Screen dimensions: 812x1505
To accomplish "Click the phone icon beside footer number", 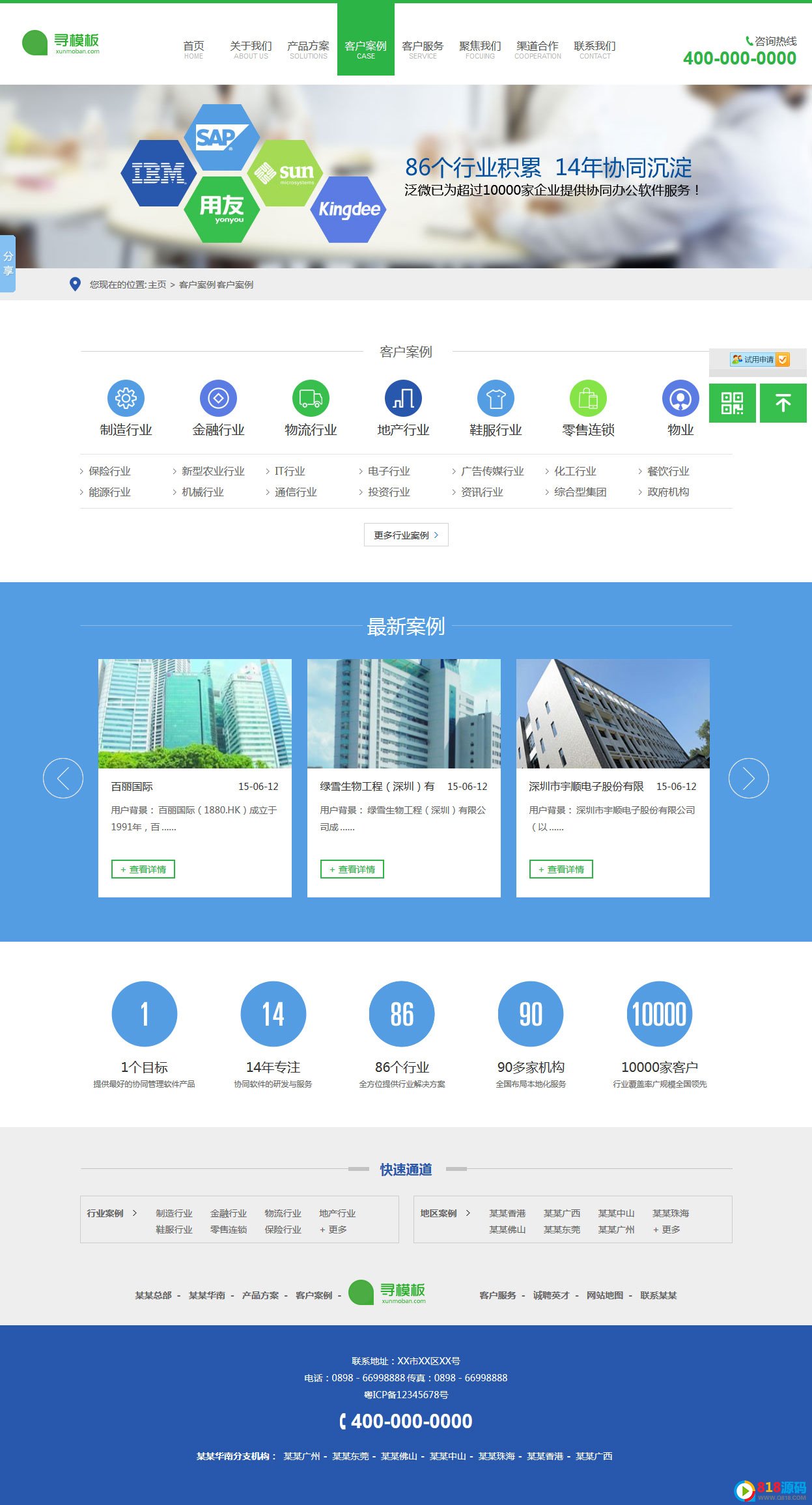I will coord(343,1422).
